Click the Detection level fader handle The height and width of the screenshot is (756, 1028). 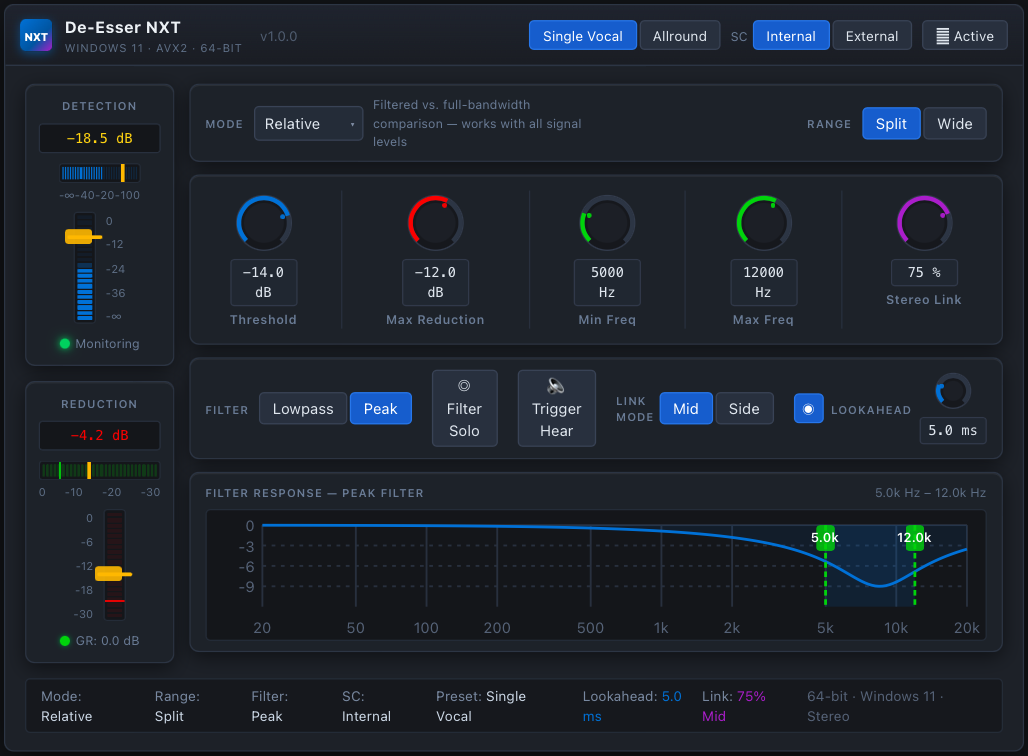[79, 237]
